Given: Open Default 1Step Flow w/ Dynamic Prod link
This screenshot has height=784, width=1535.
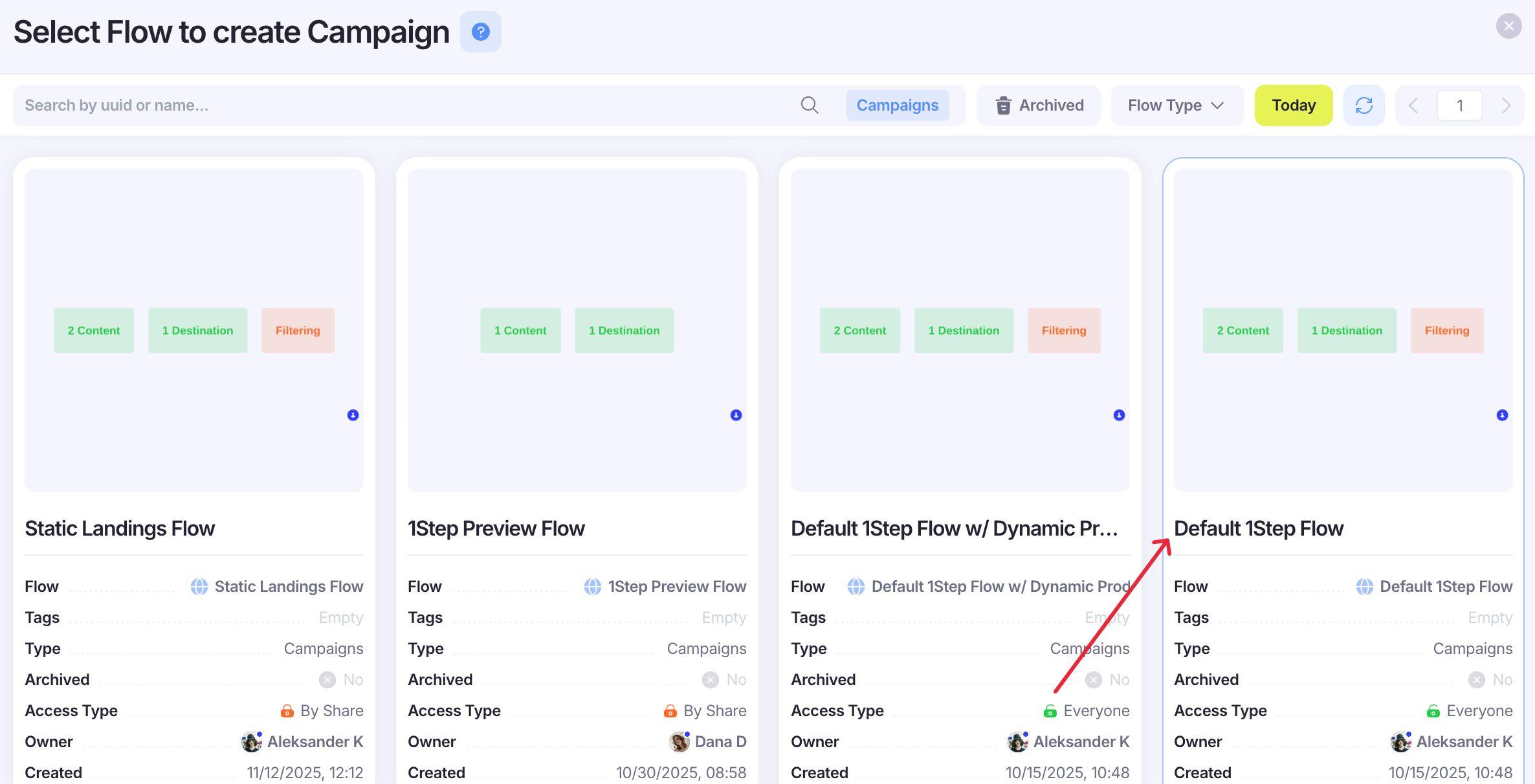Looking at the screenshot, I should pos(1000,587).
